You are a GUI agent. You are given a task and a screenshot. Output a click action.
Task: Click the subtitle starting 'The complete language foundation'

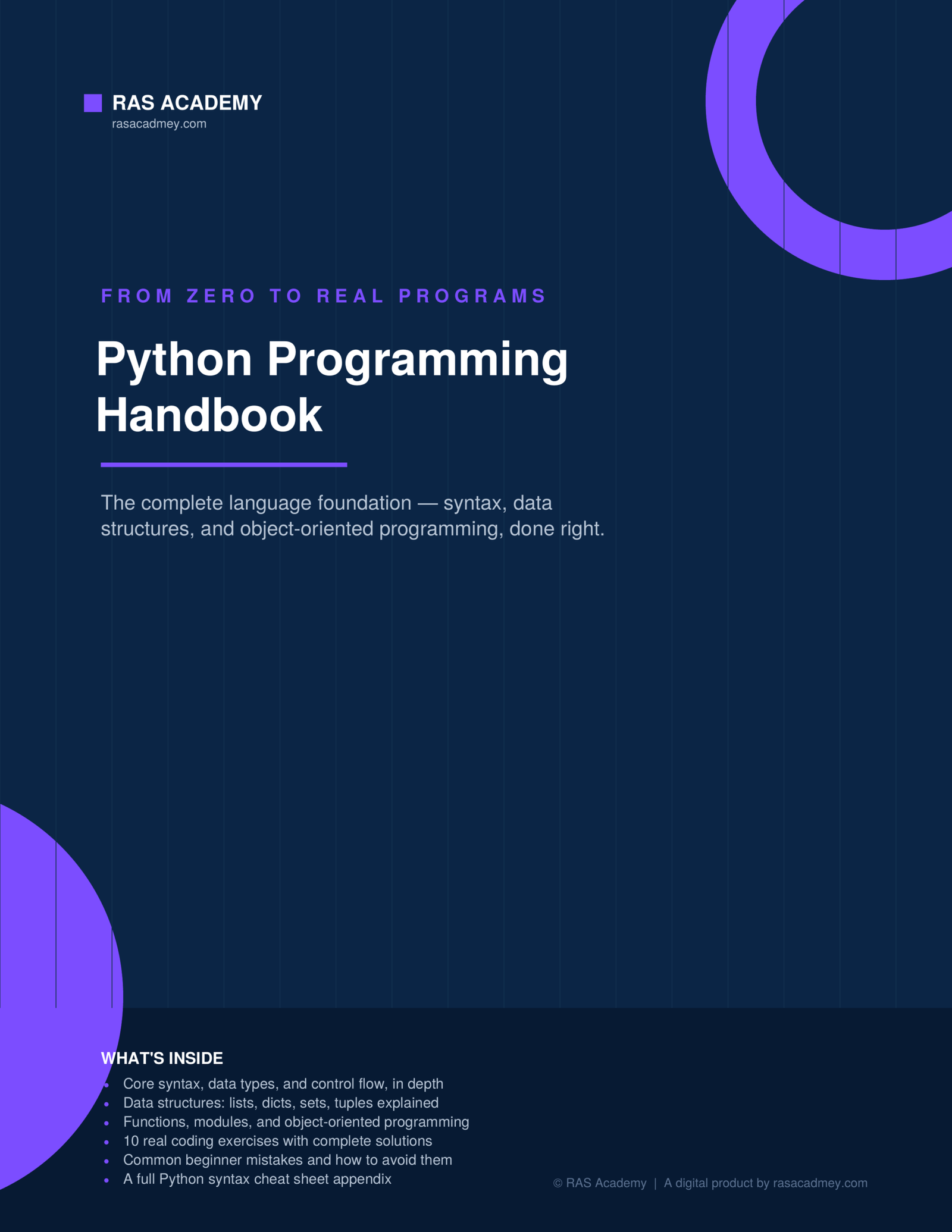352,515
